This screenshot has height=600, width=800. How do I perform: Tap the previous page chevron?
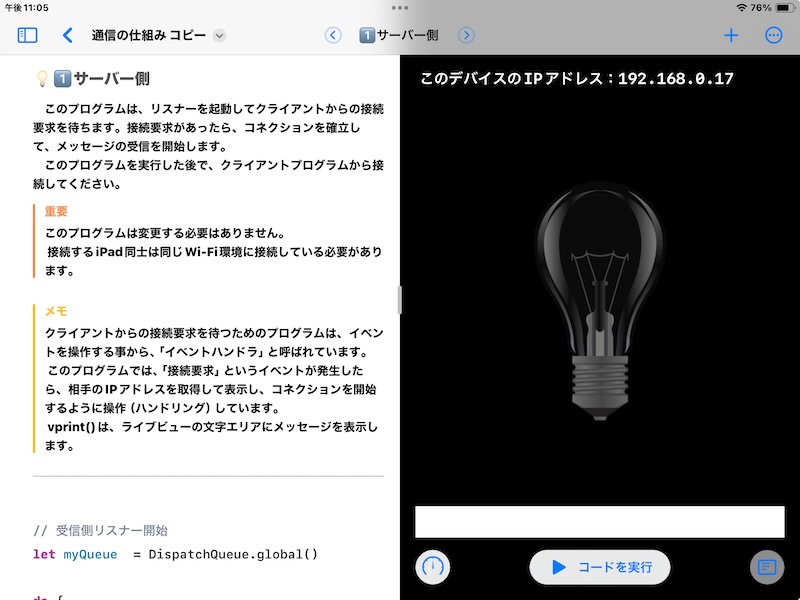pos(333,34)
